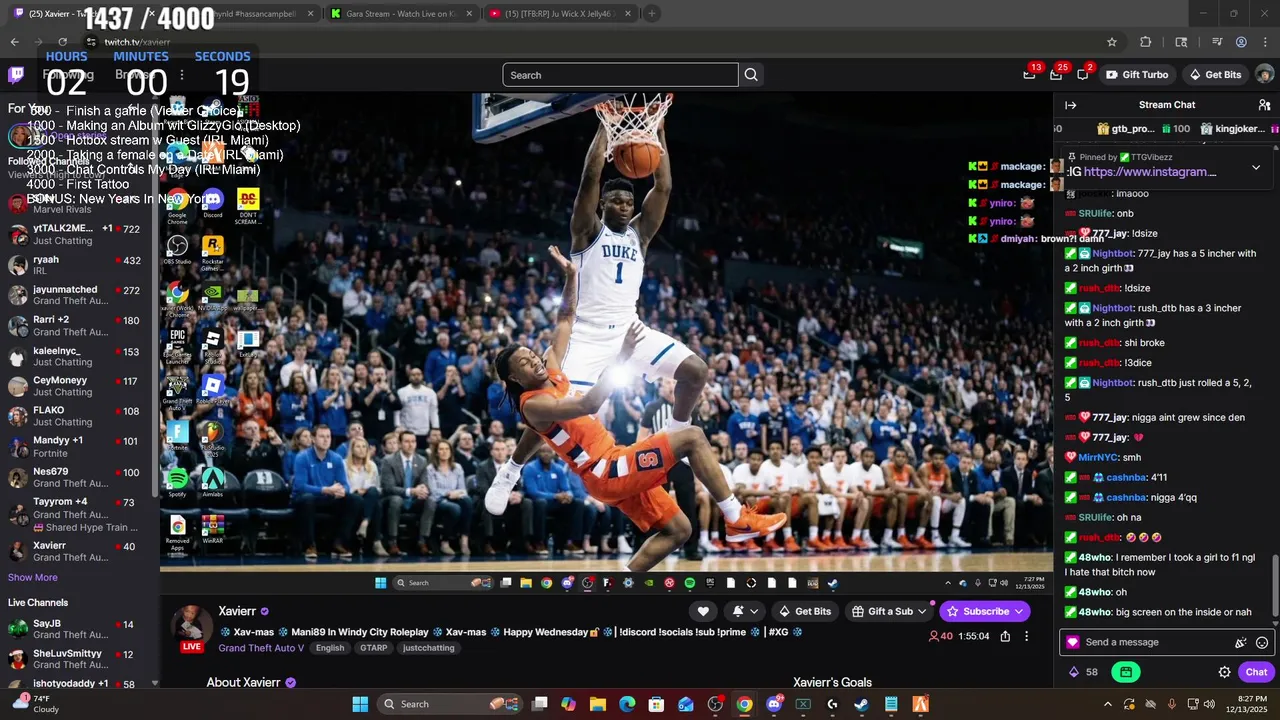Open stream more options three dots

[x=1026, y=636]
